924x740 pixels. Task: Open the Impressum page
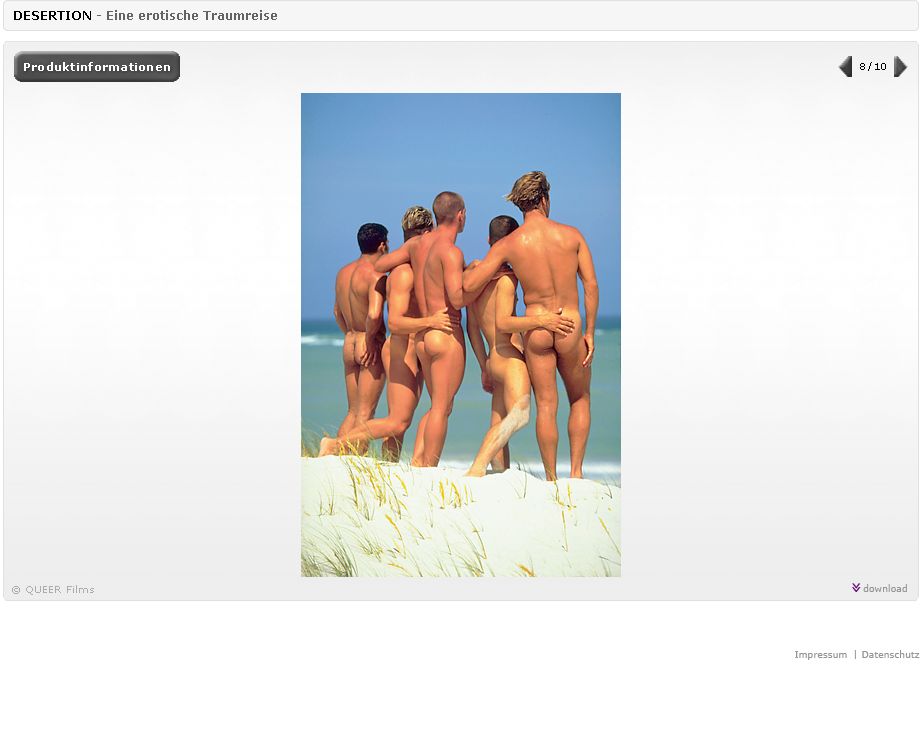click(x=820, y=655)
